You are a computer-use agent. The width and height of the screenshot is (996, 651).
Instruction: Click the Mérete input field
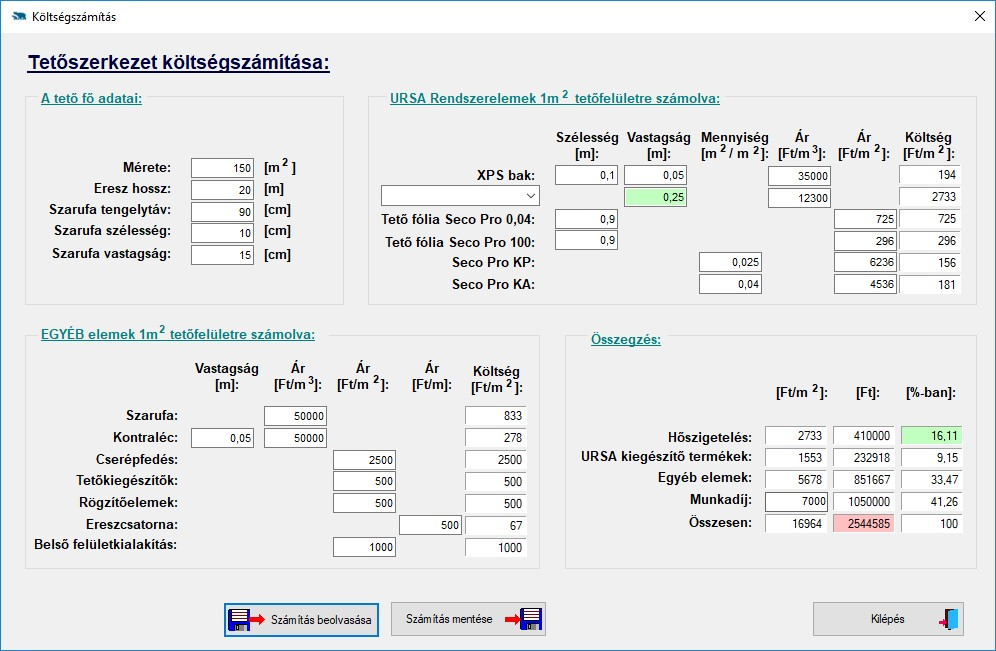point(224,168)
